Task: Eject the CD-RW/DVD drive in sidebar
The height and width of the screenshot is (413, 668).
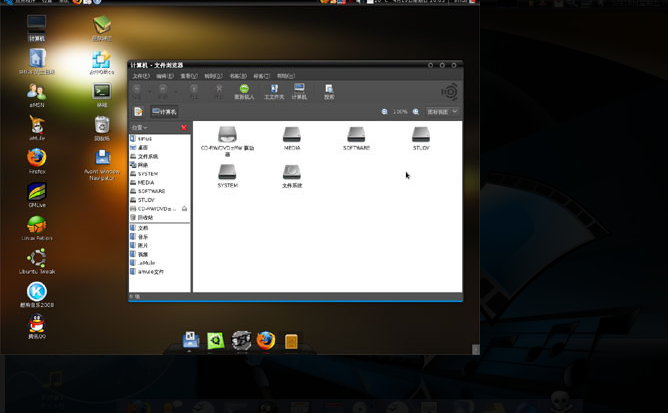Action: [184, 209]
